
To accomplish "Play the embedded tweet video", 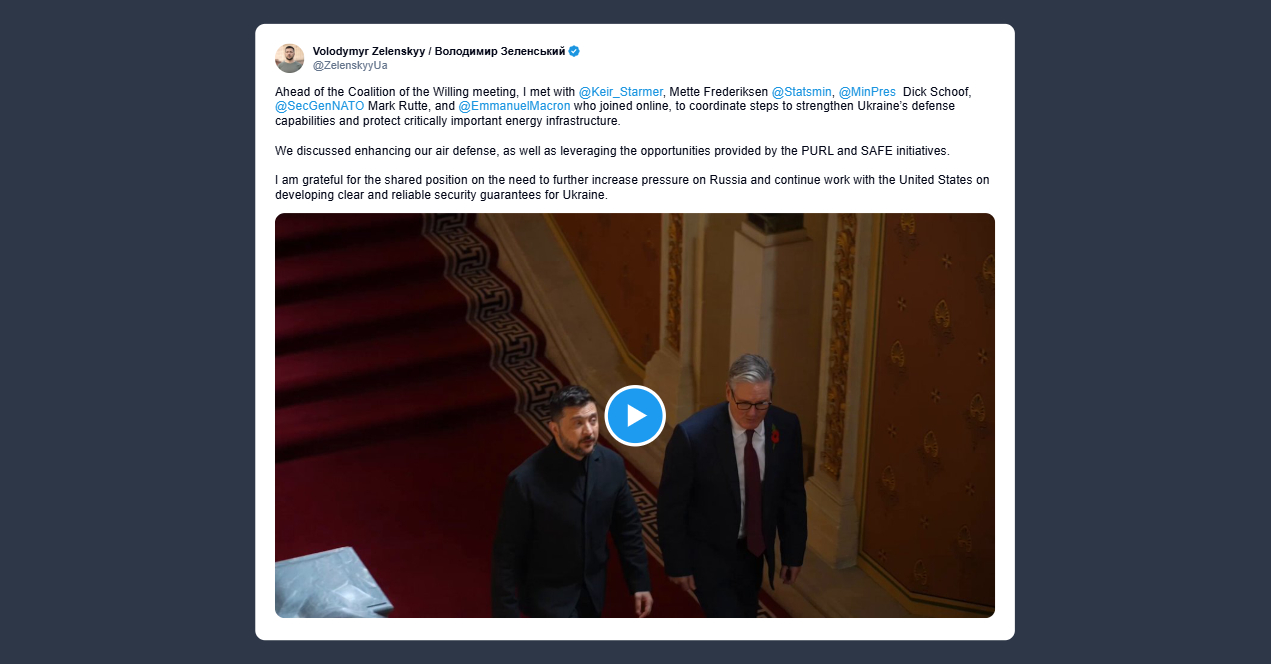I will [x=635, y=415].
